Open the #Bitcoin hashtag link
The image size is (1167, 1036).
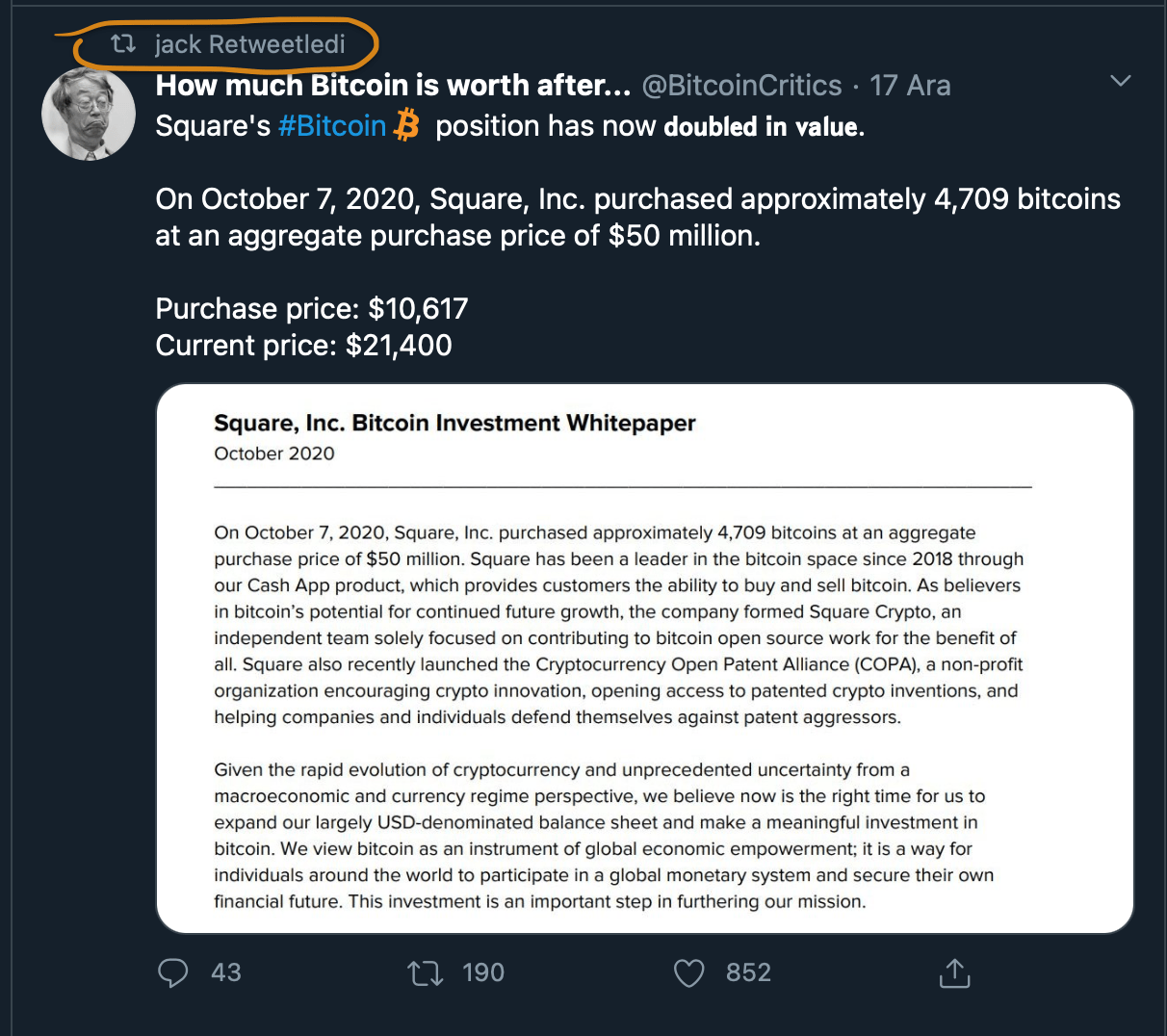pyautogui.click(x=332, y=126)
